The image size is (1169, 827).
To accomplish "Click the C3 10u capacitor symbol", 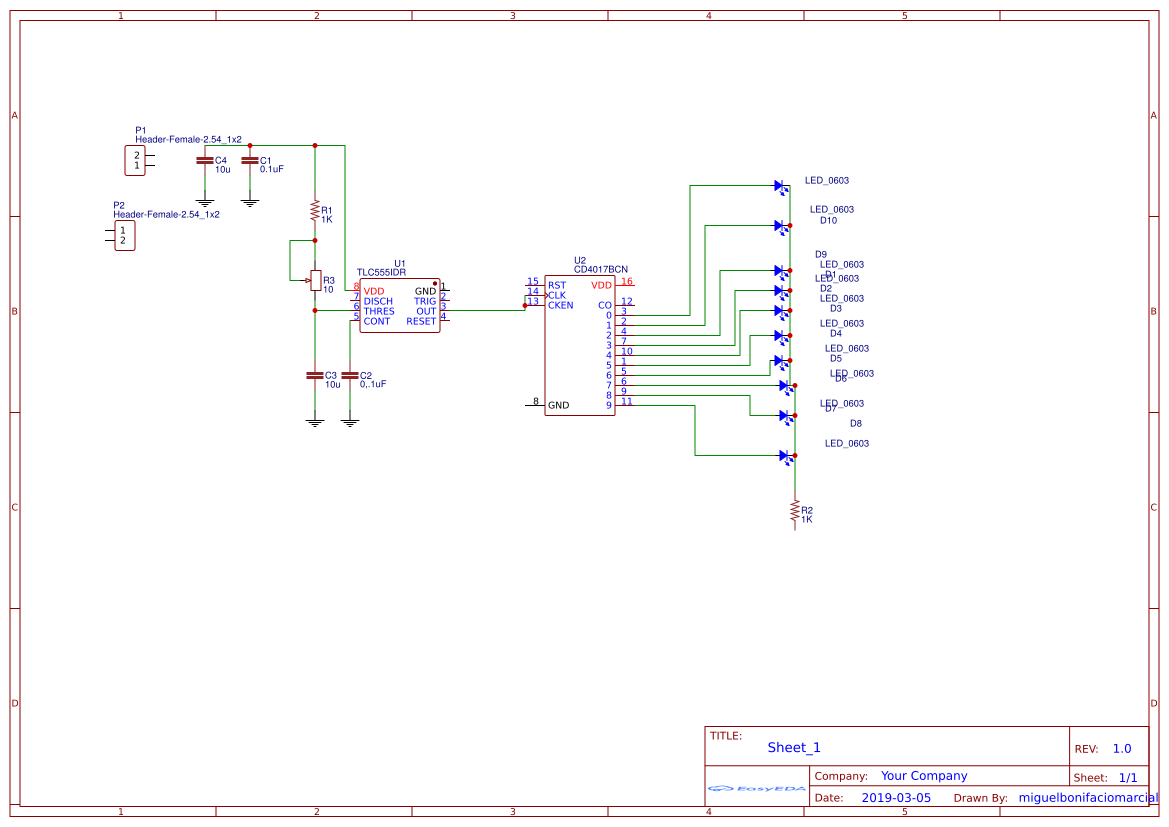I will point(315,375).
